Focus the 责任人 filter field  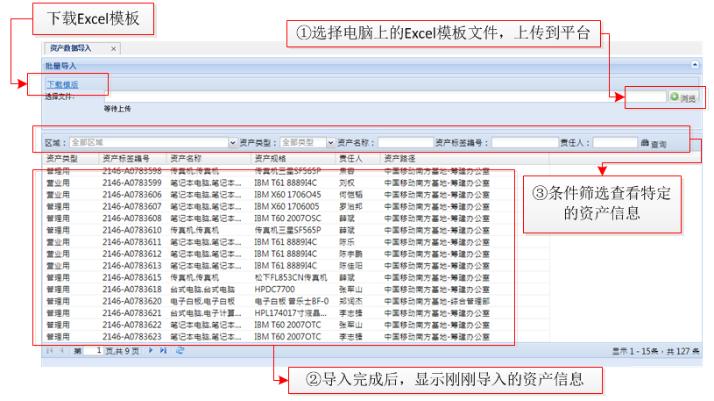[615, 143]
